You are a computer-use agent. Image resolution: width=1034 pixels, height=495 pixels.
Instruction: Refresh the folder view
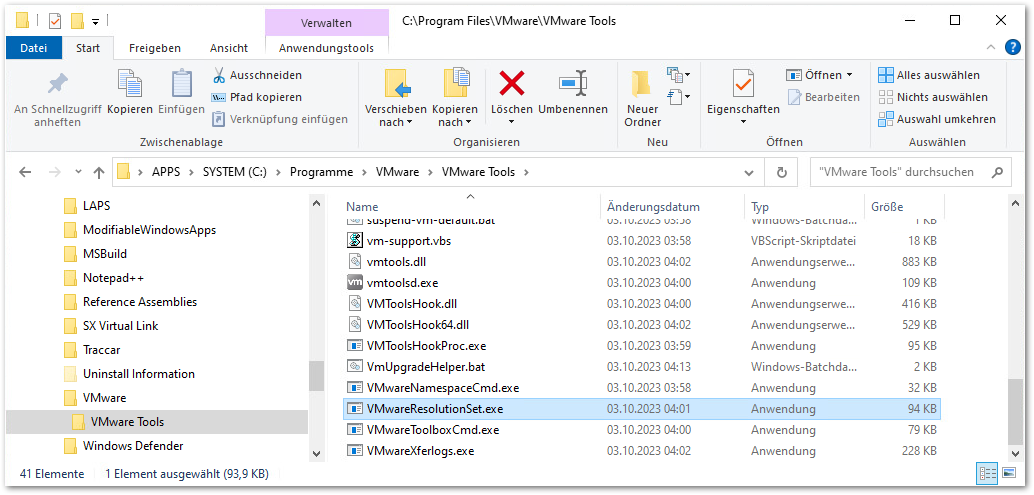[781, 173]
